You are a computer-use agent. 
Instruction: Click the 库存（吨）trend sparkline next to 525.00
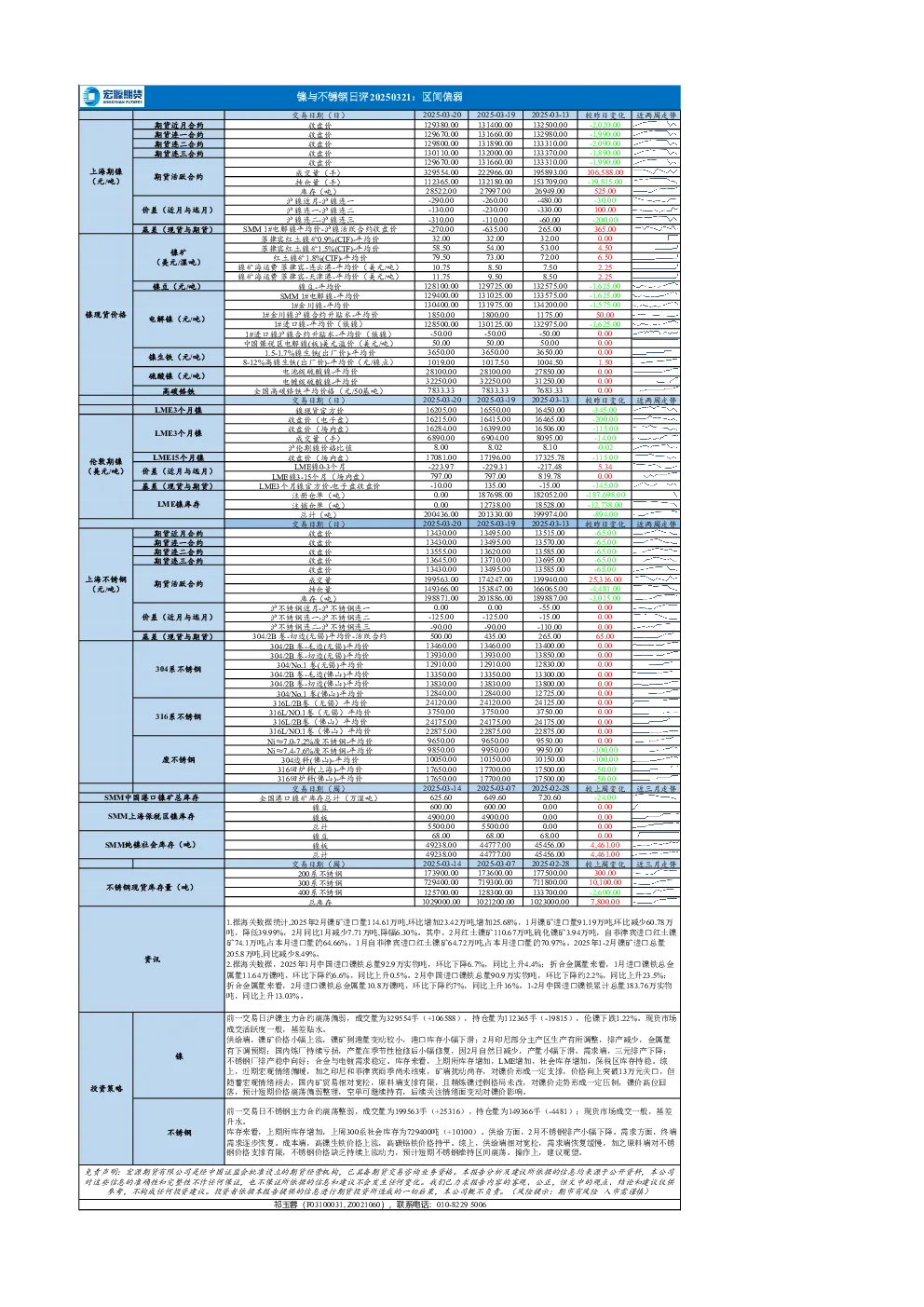click(x=656, y=191)
